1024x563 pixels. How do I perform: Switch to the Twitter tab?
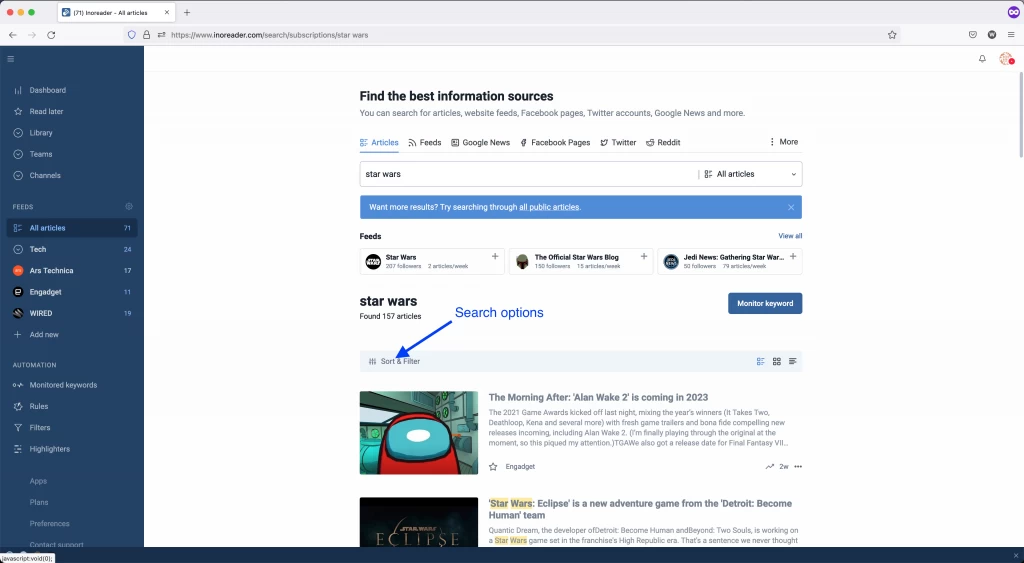pyautogui.click(x=618, y=142)
